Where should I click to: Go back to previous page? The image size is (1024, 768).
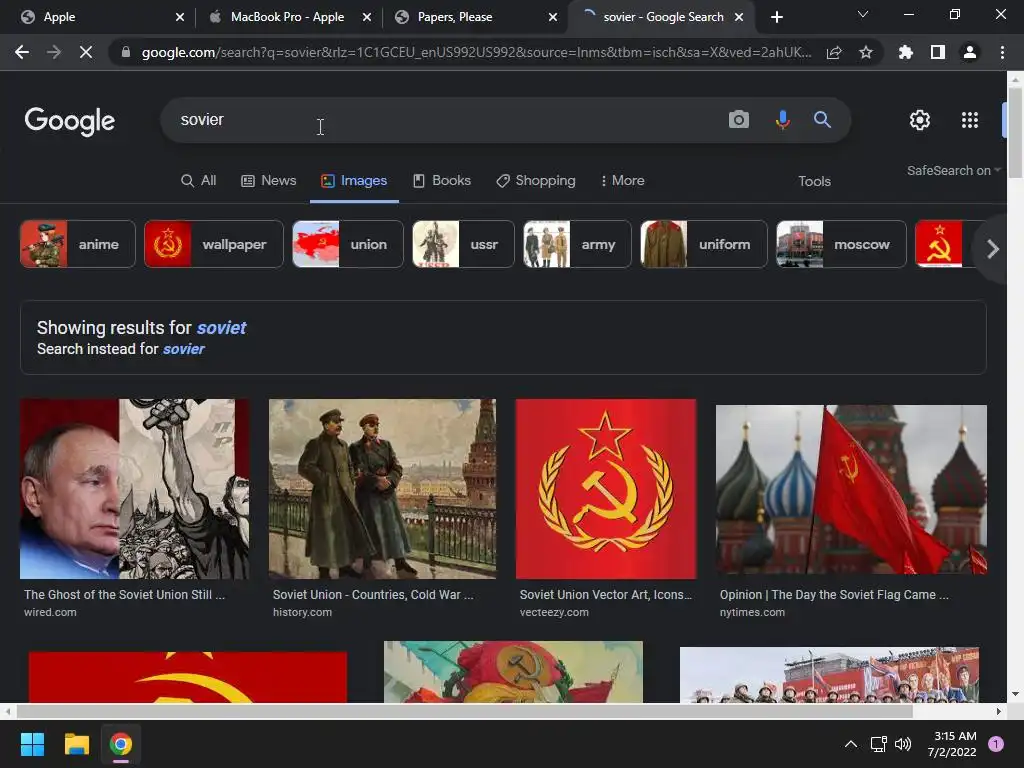pyautogui.click(x=22, y=52)
